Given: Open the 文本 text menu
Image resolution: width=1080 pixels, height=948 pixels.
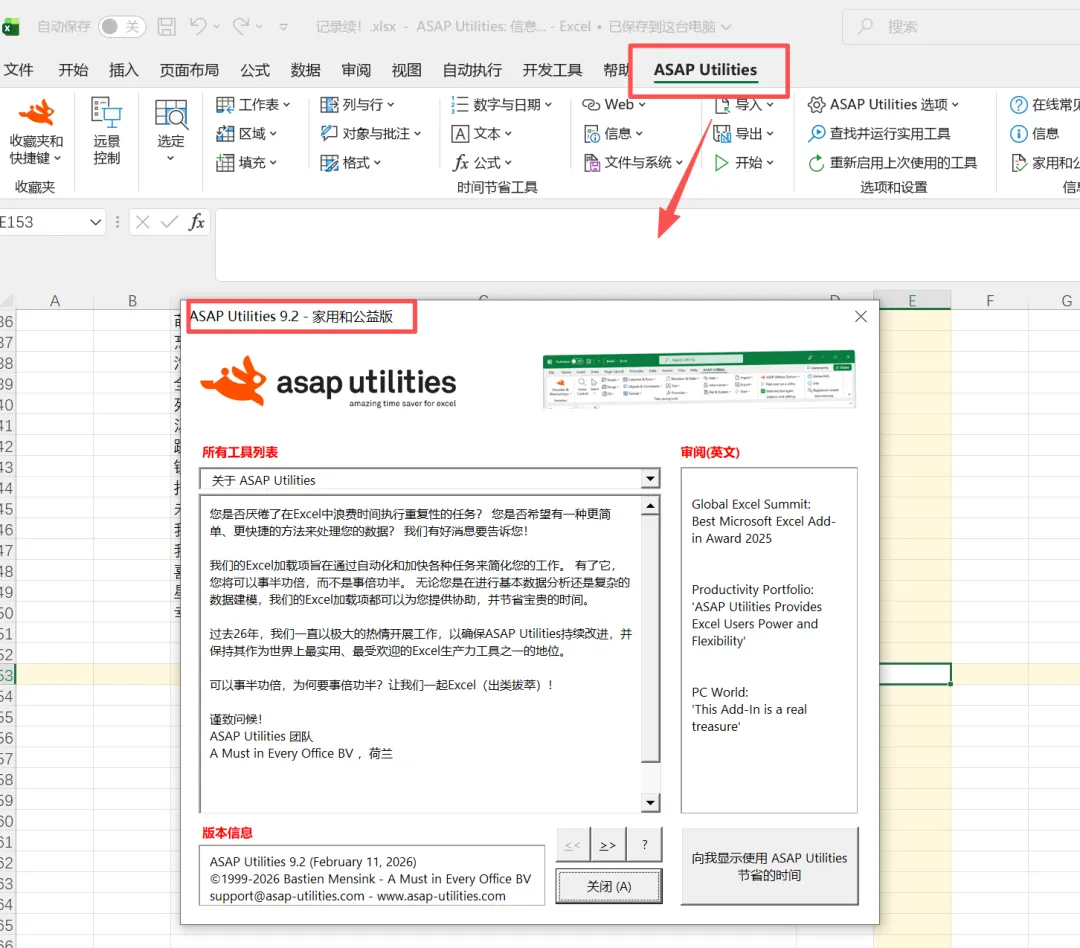Looking at the screenshot, I should (x=481, y=134).
